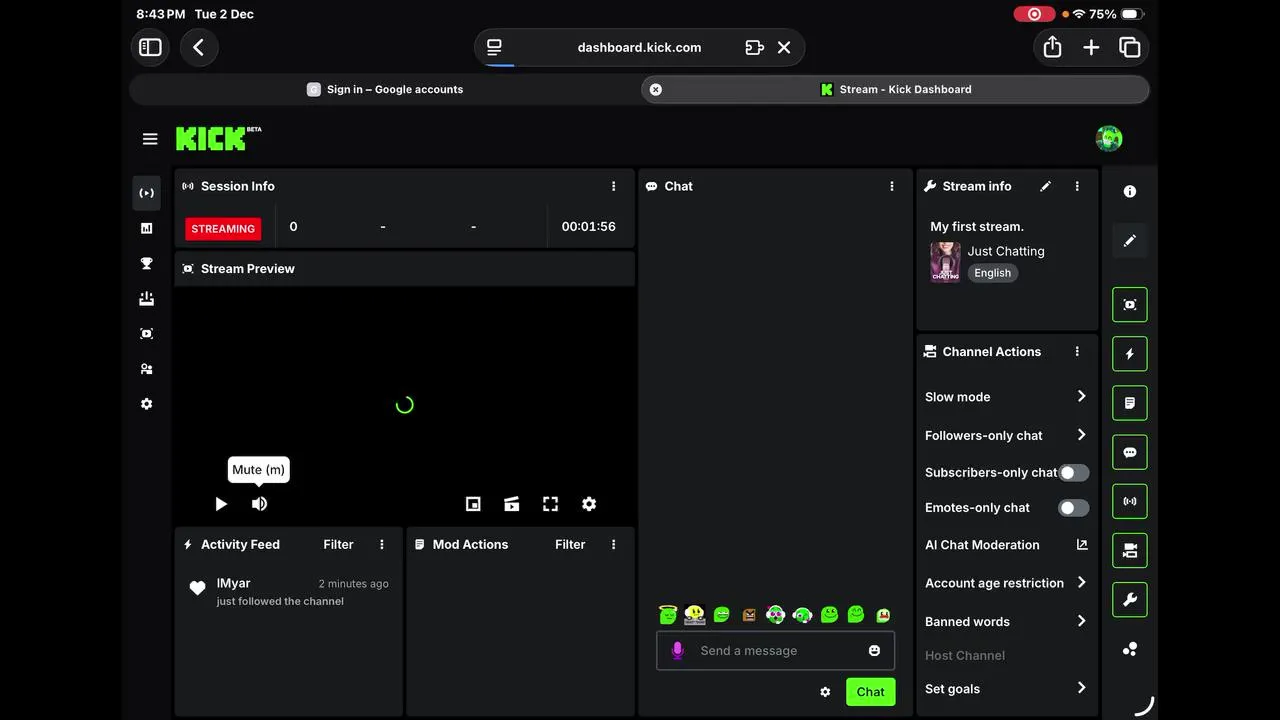
Task: Toggle Channel Actions camera widget in right rail
Action: point(1130,550)
